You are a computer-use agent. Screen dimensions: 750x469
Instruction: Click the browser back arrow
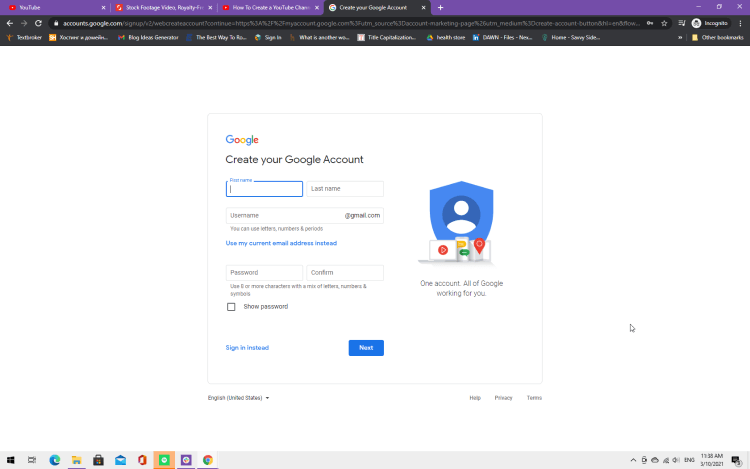10,23
